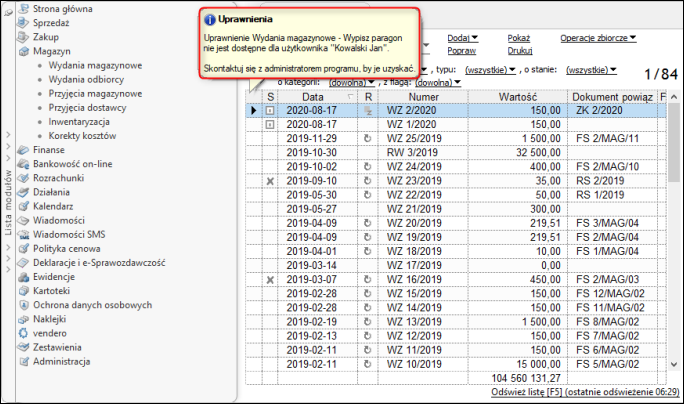Click the Strona główna module icon
The height and width of the screenshot is (404, 684).
click(24, 8)
